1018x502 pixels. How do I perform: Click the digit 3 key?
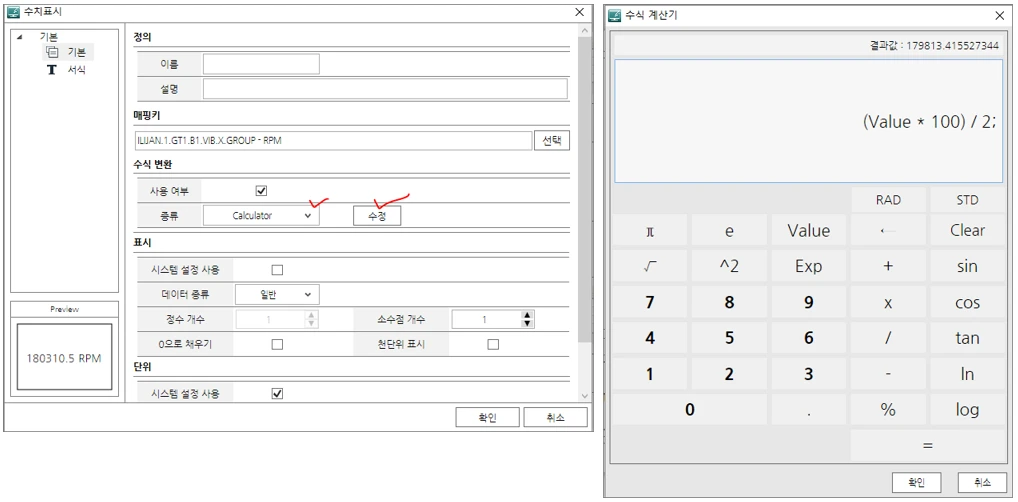(x=808, y=374)
